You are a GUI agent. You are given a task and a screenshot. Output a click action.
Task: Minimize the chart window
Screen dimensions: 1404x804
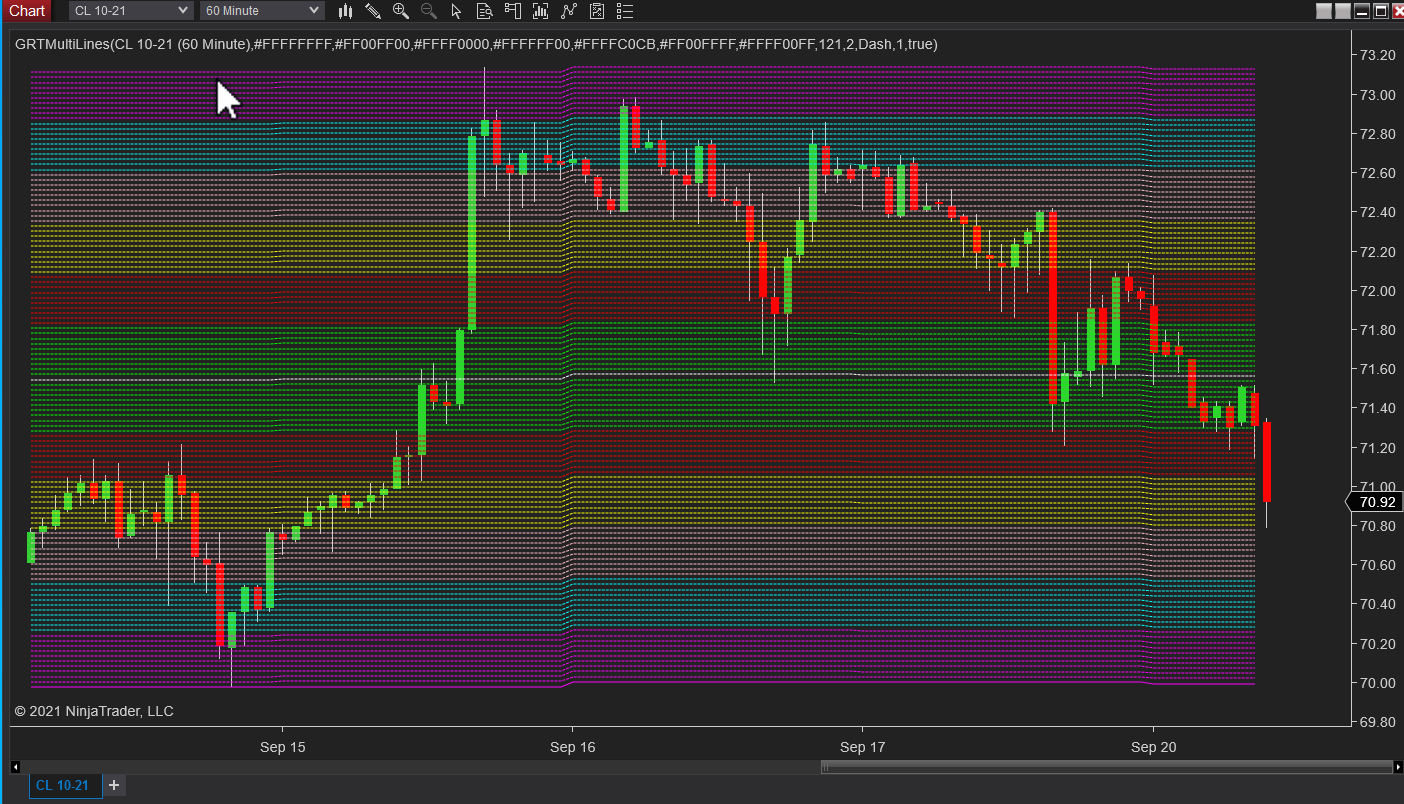point(1362,11)
